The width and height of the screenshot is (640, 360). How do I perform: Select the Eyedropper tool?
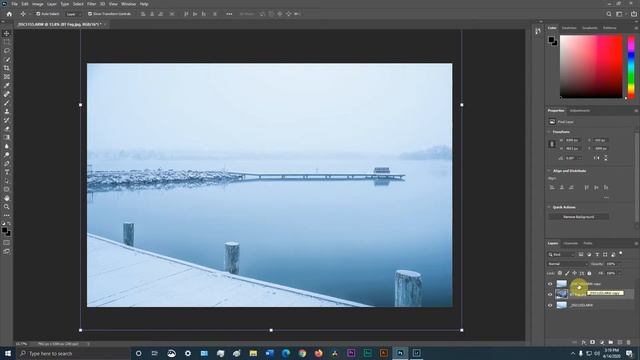click(7, 85)
